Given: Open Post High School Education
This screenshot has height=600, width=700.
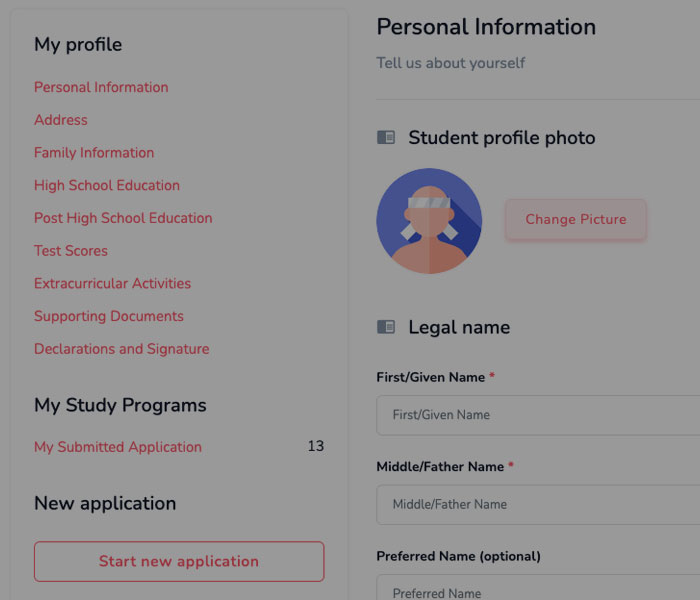Looking at the screenshot, I should (123, 218).
